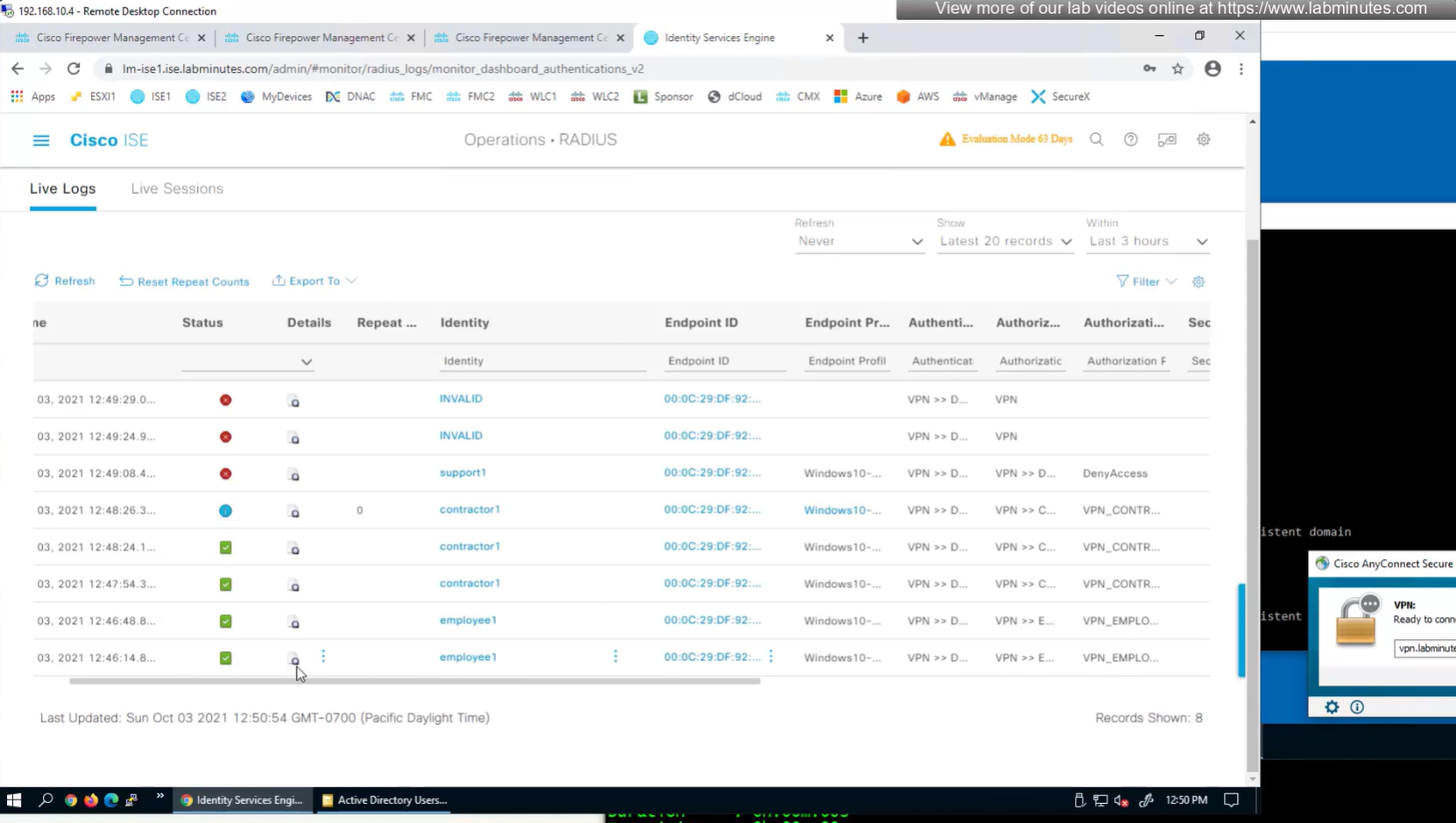Open Active Directory Users from taskbar
Image resolution: width=1456 pixels, height=823 pixels.
pyautogui.click(x=385, y=800)
